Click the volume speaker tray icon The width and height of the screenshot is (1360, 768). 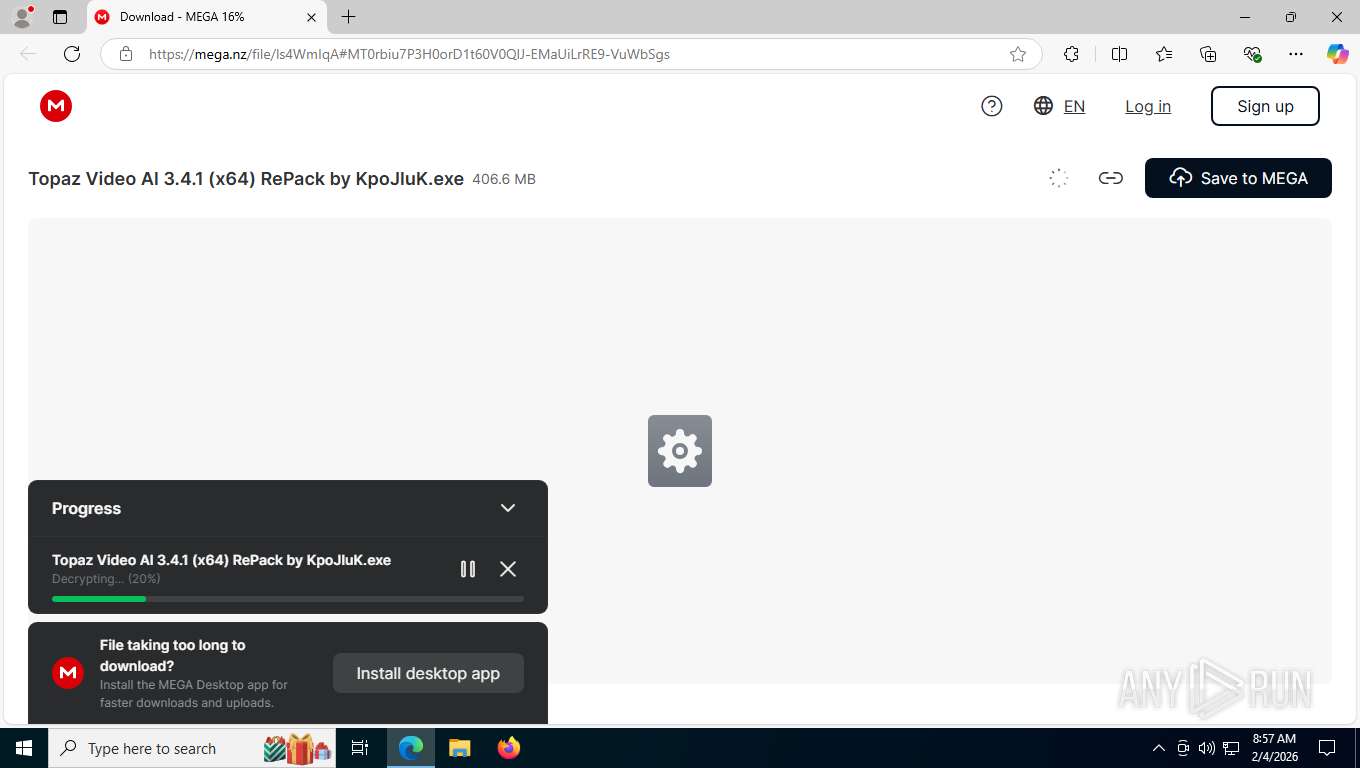click(x=1207, y=748)
